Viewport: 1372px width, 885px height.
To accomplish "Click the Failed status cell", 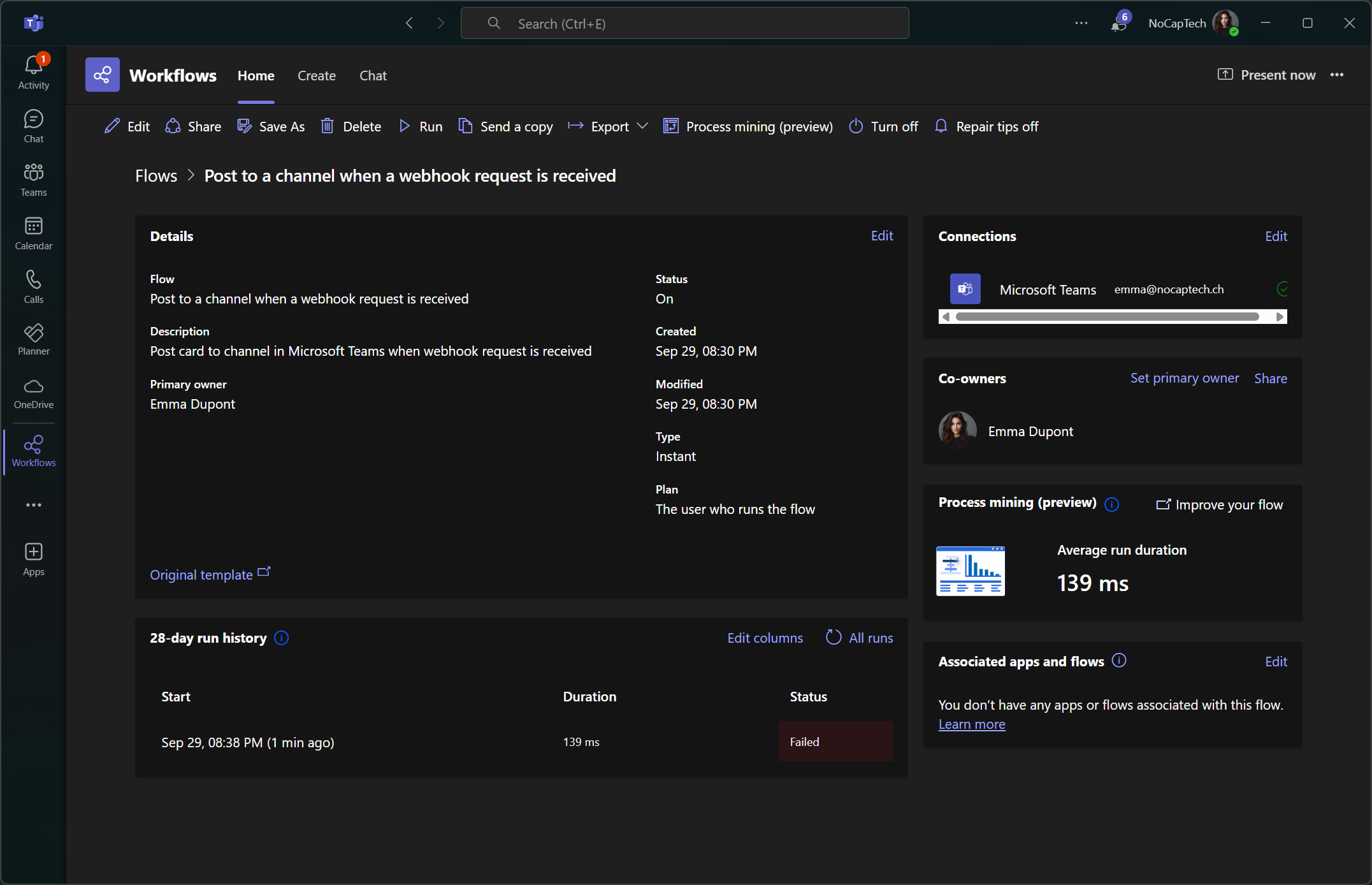I will [835, 742].
